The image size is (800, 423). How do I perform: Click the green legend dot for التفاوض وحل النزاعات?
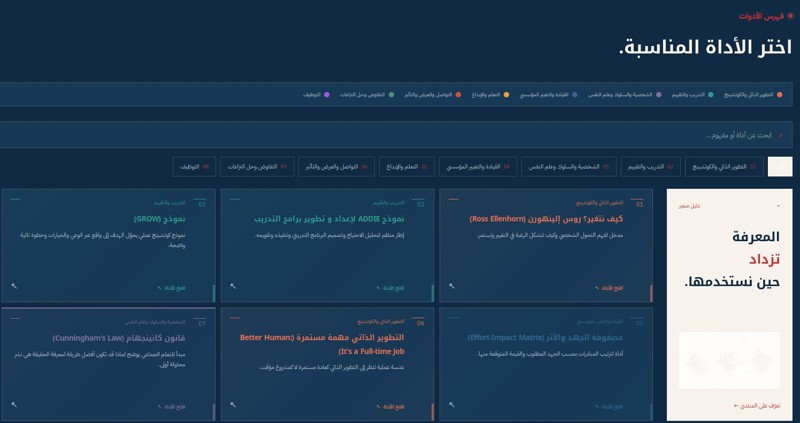(391, 95)
